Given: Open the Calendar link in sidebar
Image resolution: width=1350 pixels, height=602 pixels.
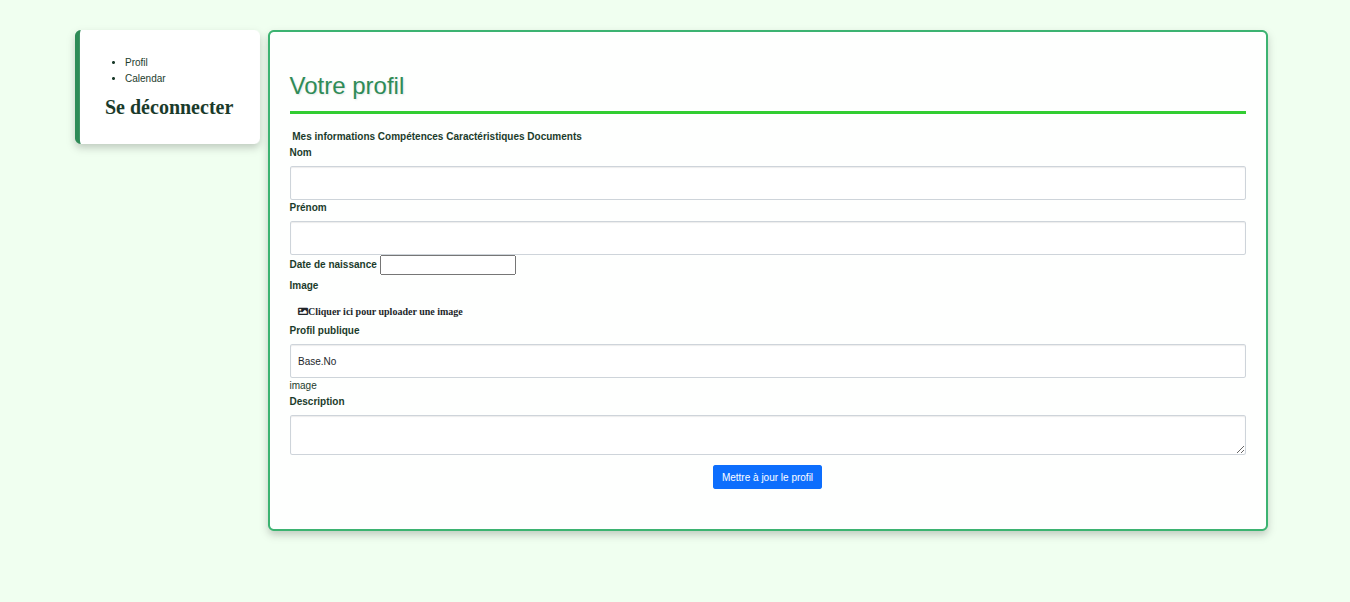Looking at the screenshot, I should [x=145, y=78].
